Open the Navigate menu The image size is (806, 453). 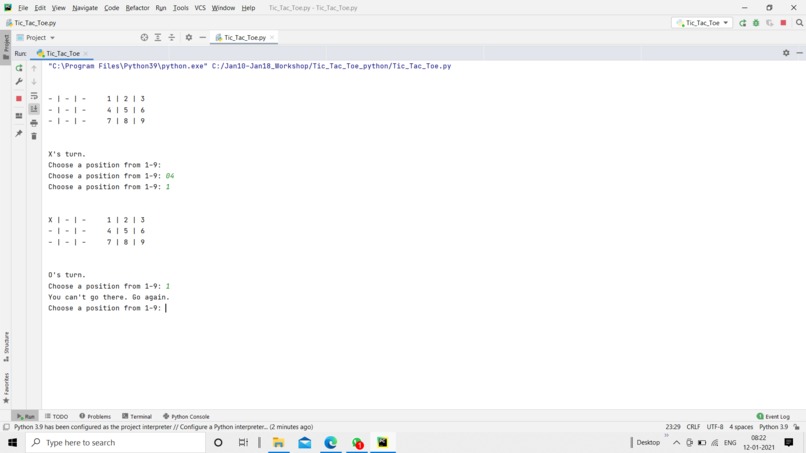pos(85,8)
